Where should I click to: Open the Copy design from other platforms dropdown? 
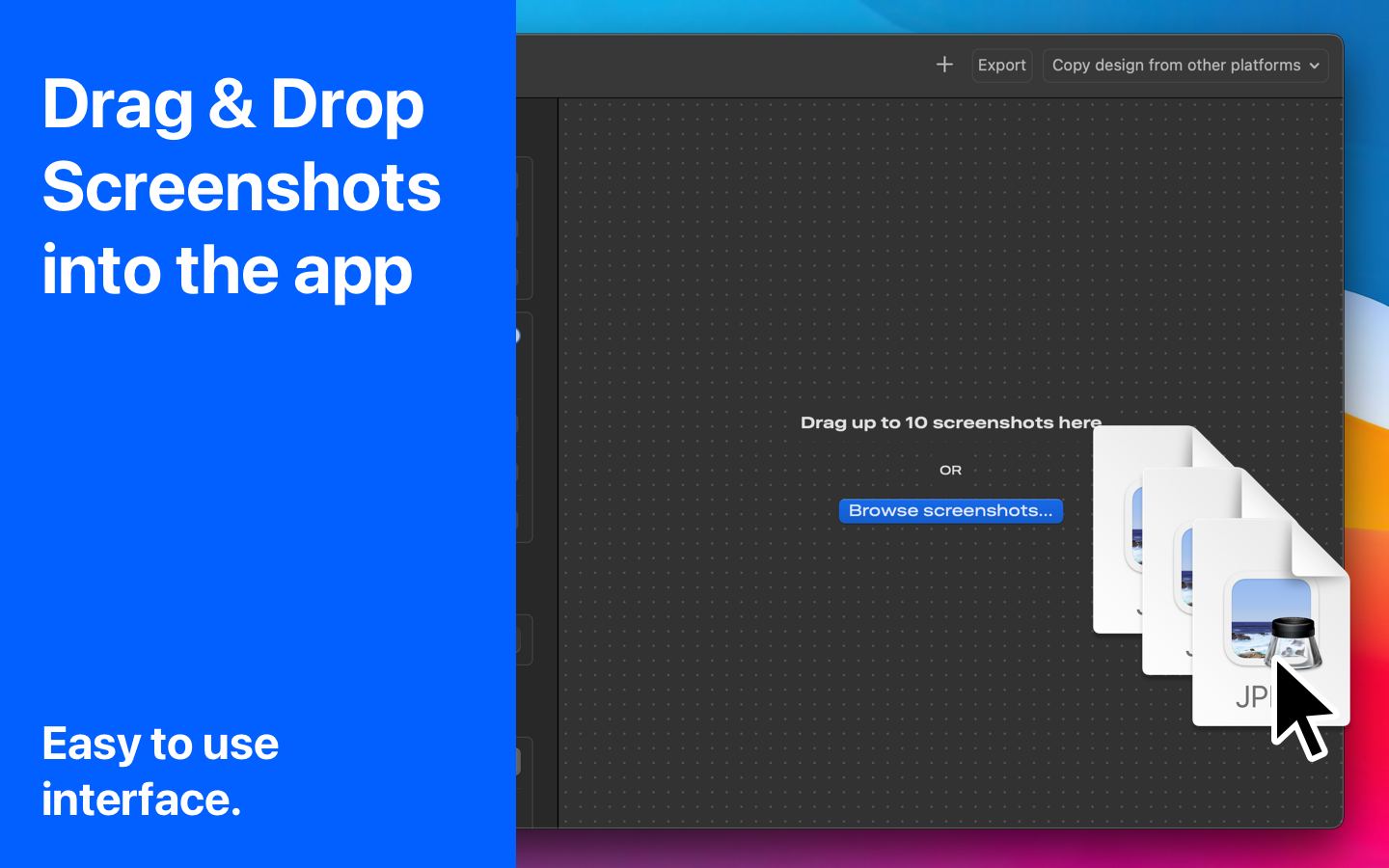coord(1185,66)
